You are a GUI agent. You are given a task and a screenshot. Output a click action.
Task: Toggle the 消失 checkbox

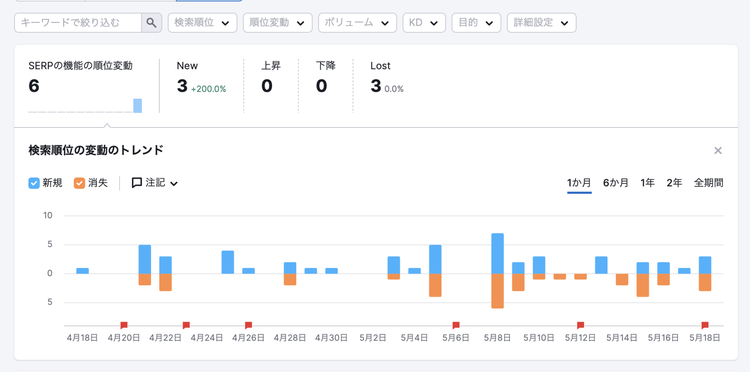[x=79, y=183]
